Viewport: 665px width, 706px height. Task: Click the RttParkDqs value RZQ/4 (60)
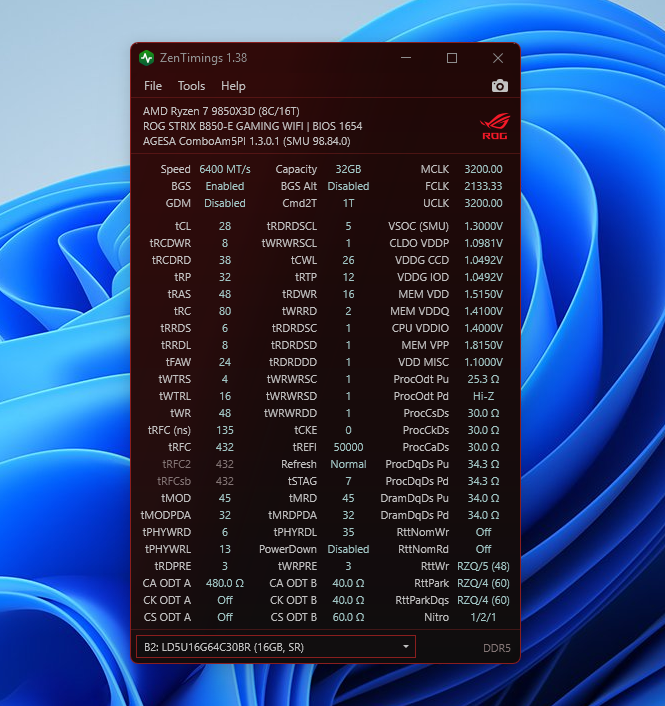[x=483, y=600]
